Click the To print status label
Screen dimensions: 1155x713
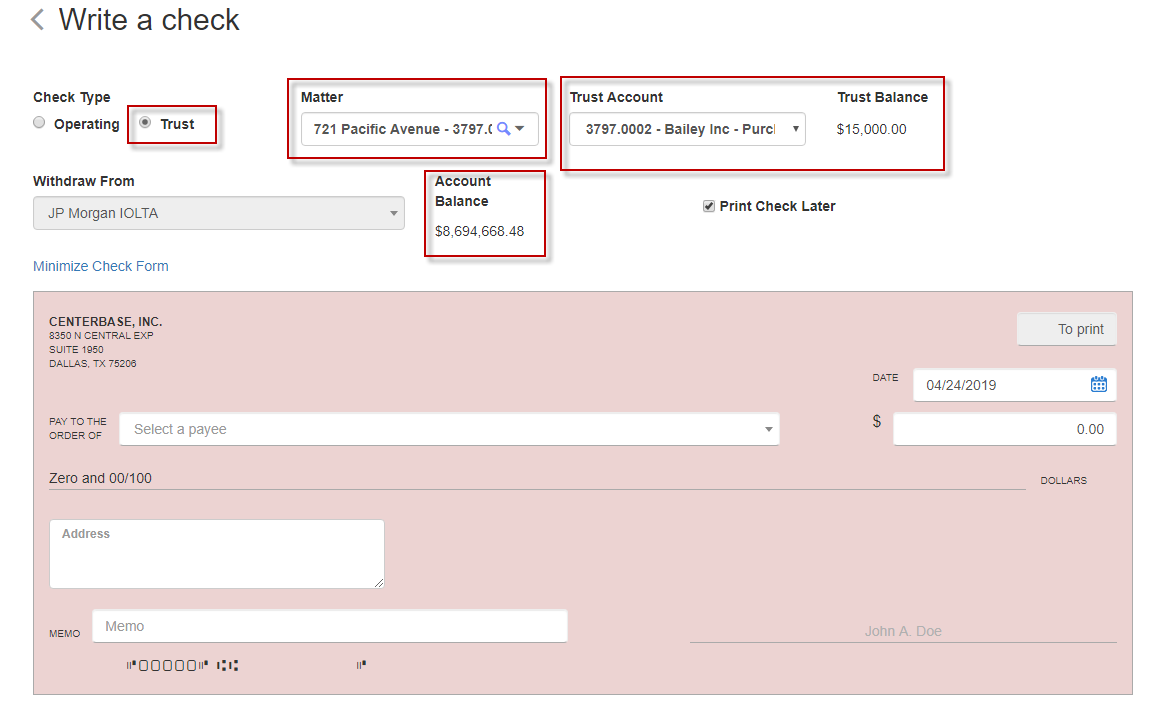[1066, 328]
